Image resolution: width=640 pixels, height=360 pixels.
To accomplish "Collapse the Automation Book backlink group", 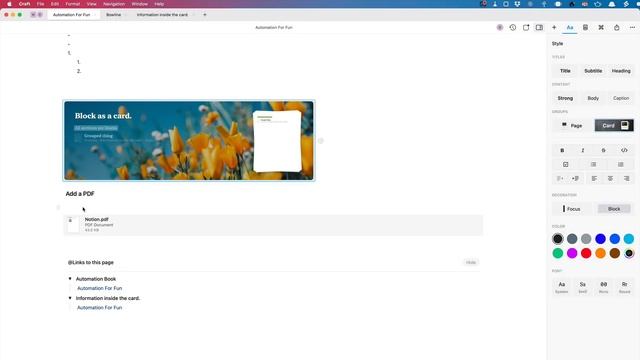I will [x=70, y=279].
